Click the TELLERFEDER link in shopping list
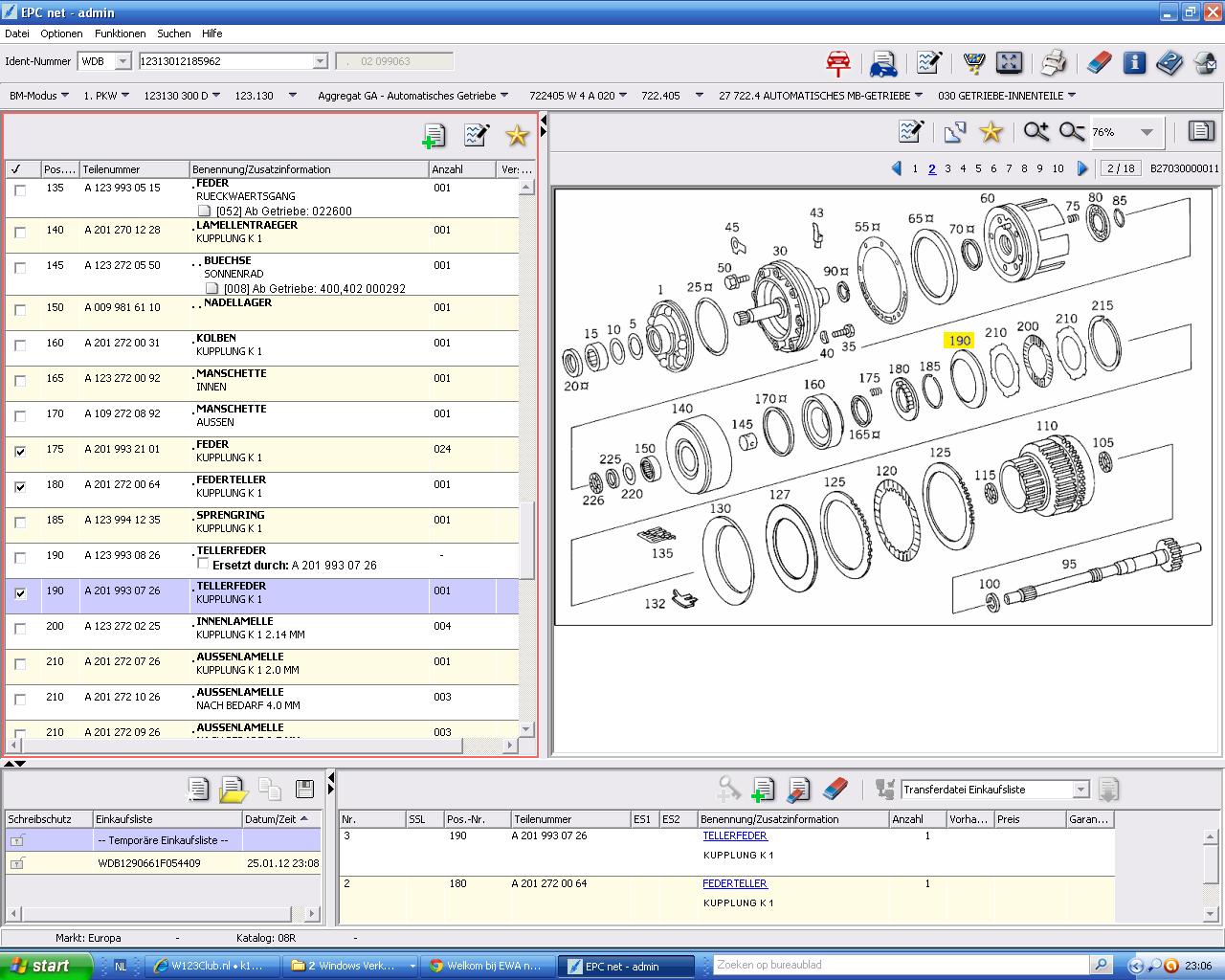Screen dimensions: 1225x980 coord(735,835)
